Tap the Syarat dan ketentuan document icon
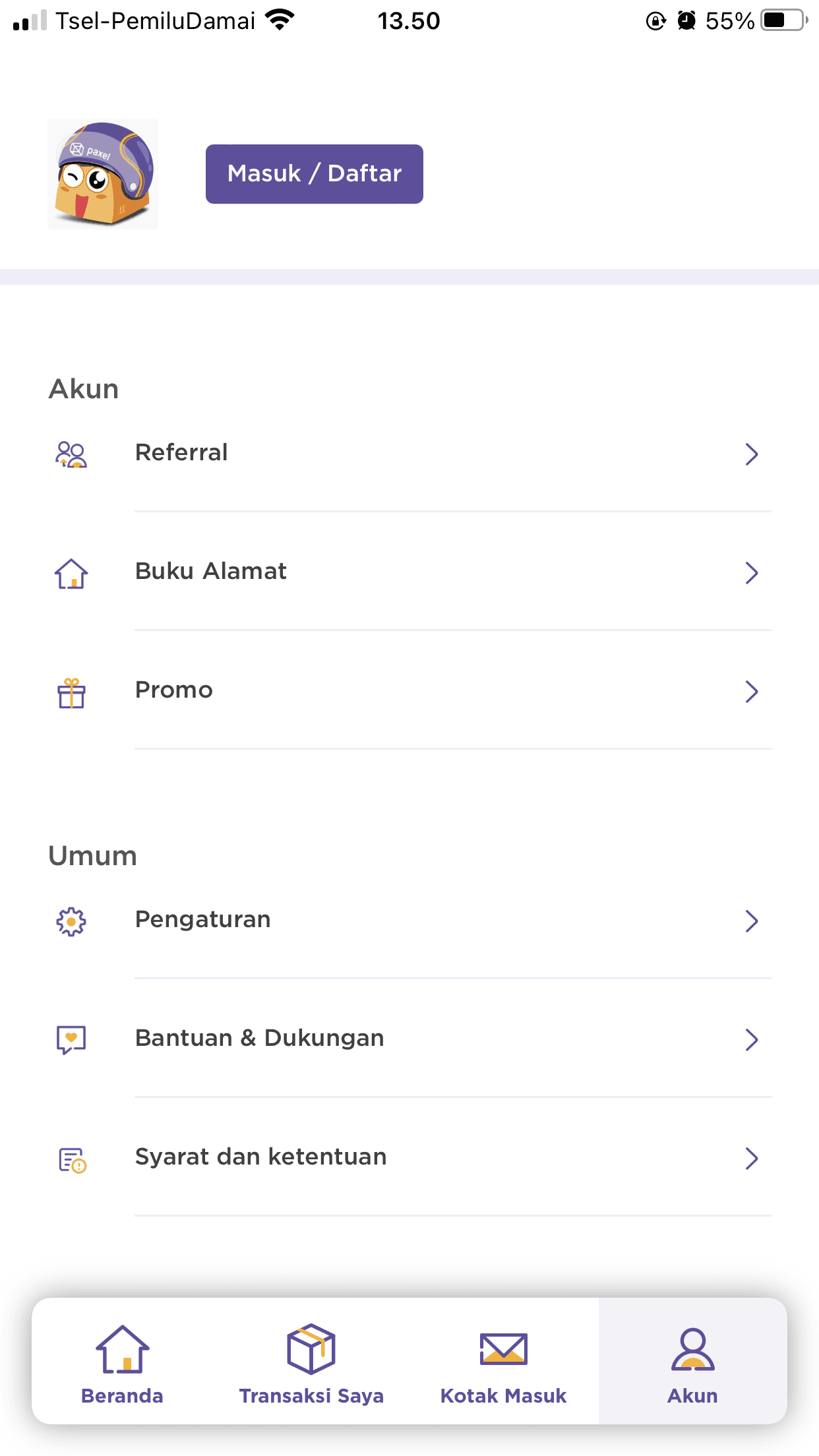The image size is (819, 1456). (x=73, y=1160)
